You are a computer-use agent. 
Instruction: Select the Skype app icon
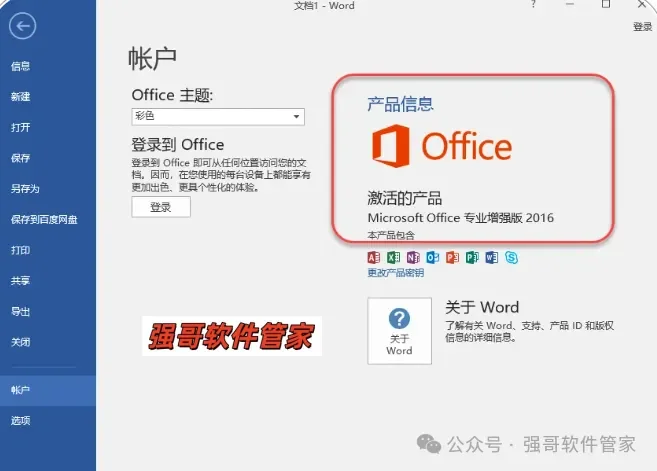[x=511, y=257]
